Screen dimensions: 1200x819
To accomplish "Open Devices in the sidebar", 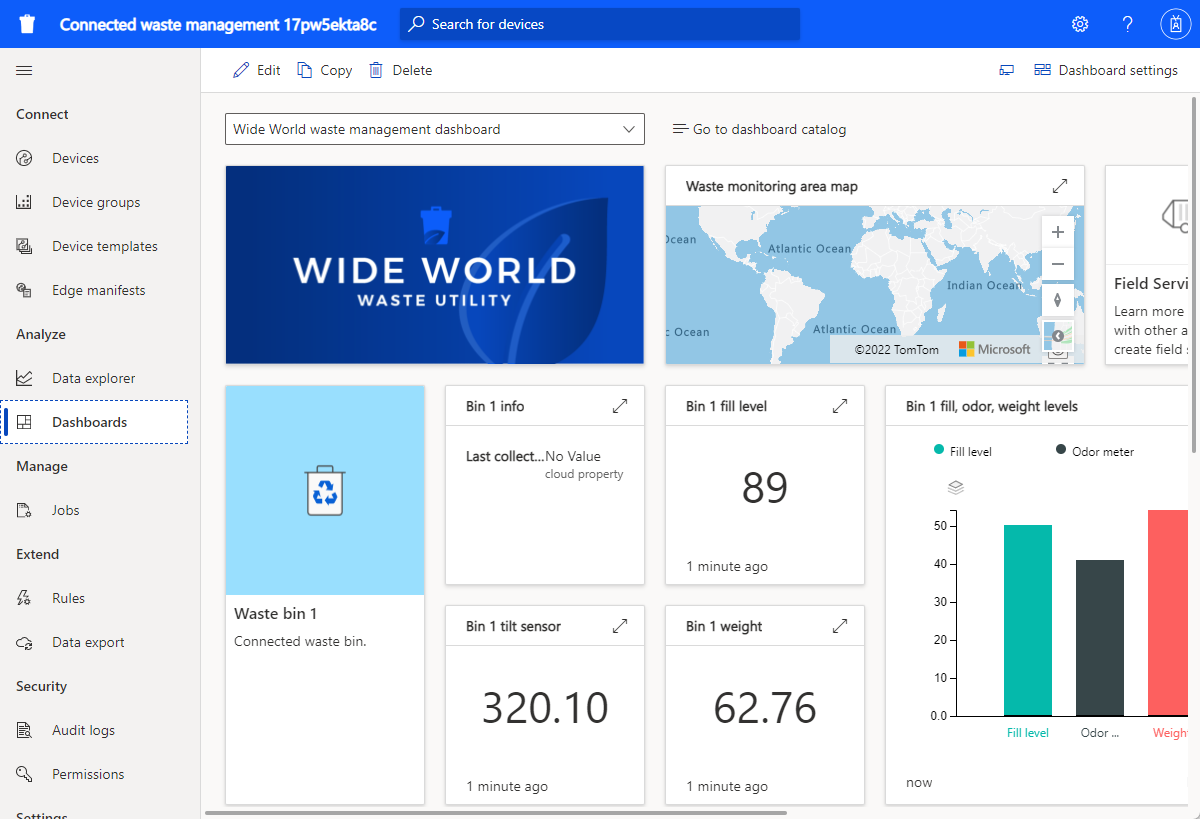I will pyautogui.click(x=75, y=158).
